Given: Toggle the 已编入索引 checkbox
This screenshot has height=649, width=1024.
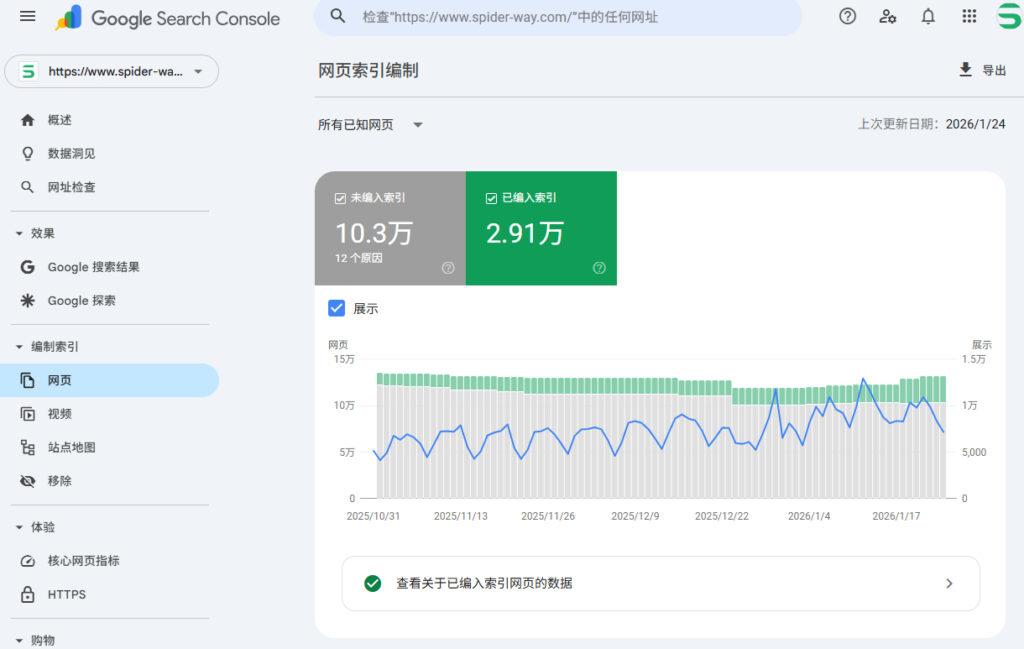Looking at the screenshot, I should (x=491, y=198).
